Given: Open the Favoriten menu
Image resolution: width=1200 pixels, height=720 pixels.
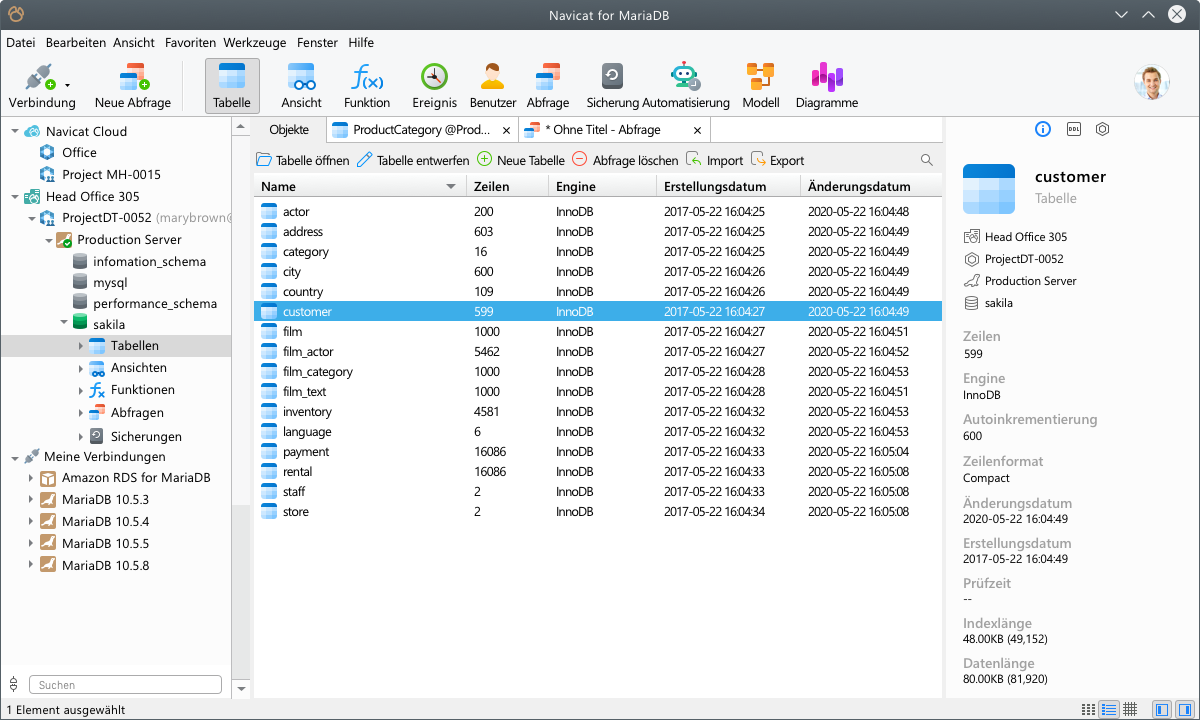Looking at the screenshot, I should point(190,43).
